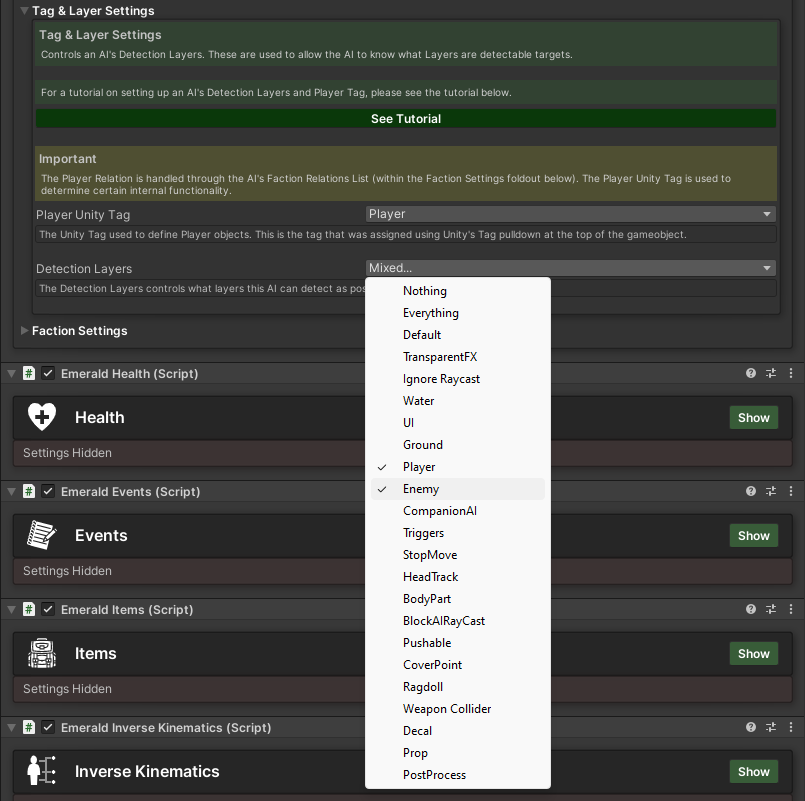Open the Player Unity Tag dropdown
This screenshot has height=801, width=805.
point(571,214)
